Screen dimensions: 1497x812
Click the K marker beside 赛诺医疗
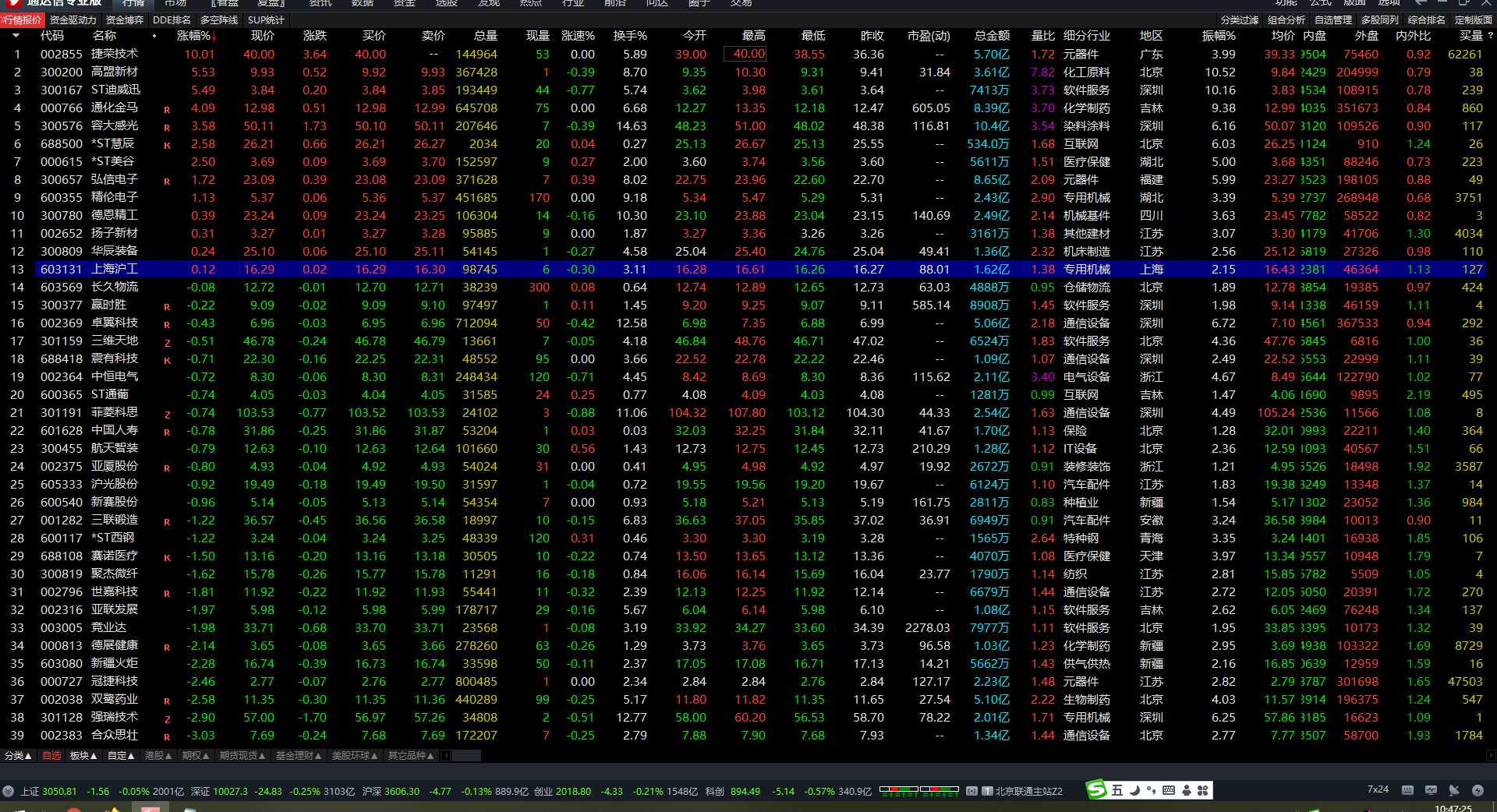167,558
